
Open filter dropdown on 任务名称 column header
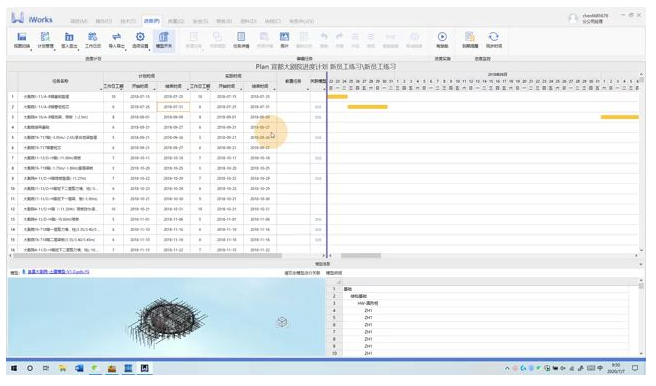(x=101, y=89)
